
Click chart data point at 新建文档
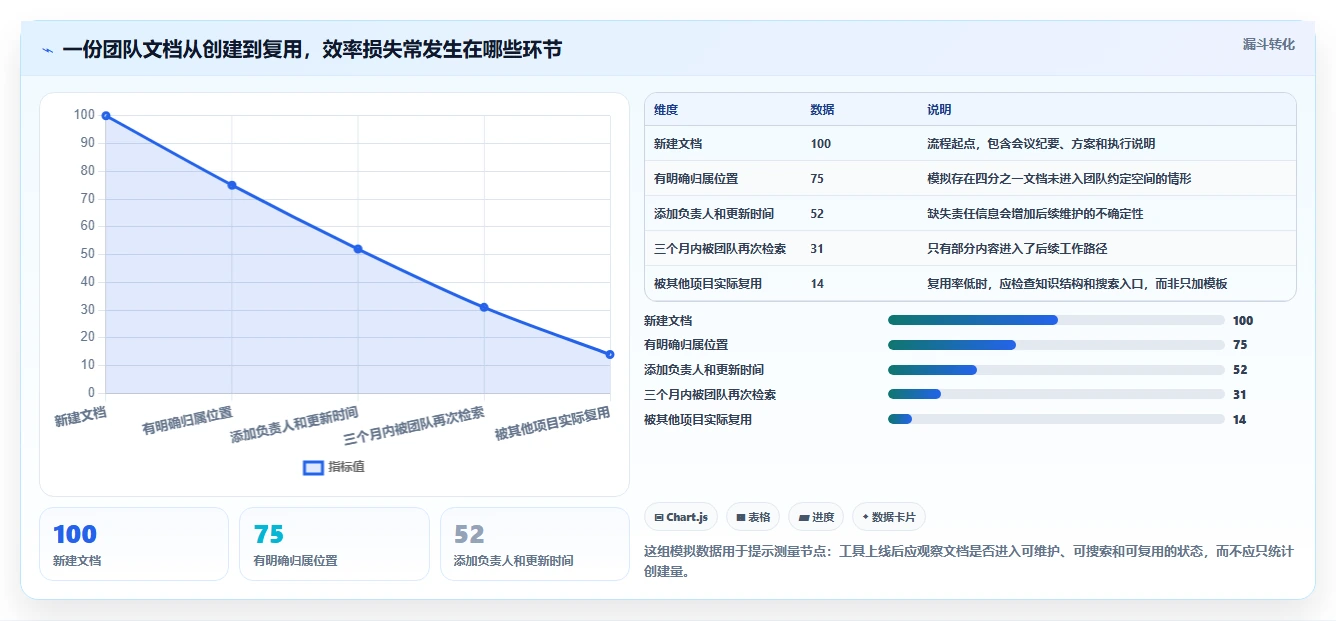pyautogui.click(x=106, y=116)
